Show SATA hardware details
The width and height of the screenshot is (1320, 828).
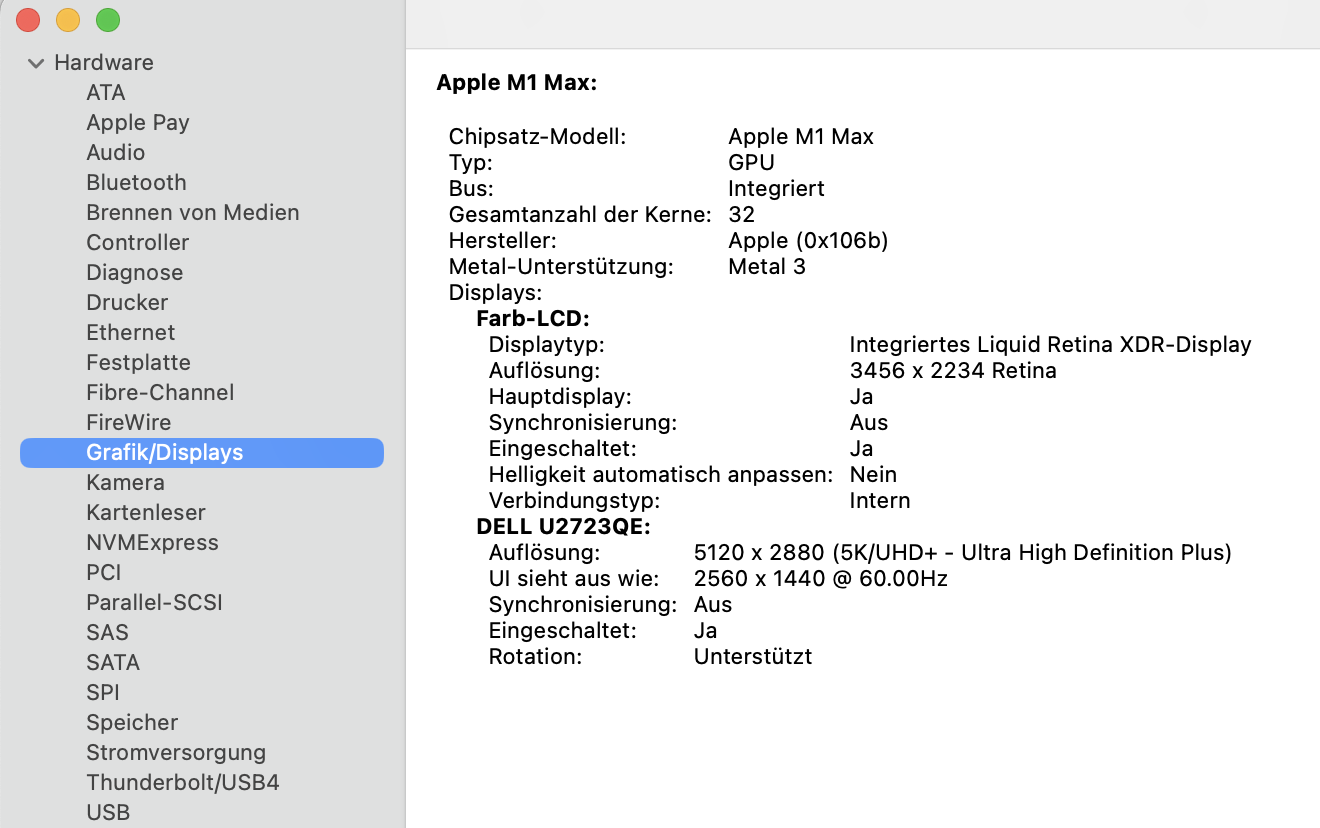(113, 663)
